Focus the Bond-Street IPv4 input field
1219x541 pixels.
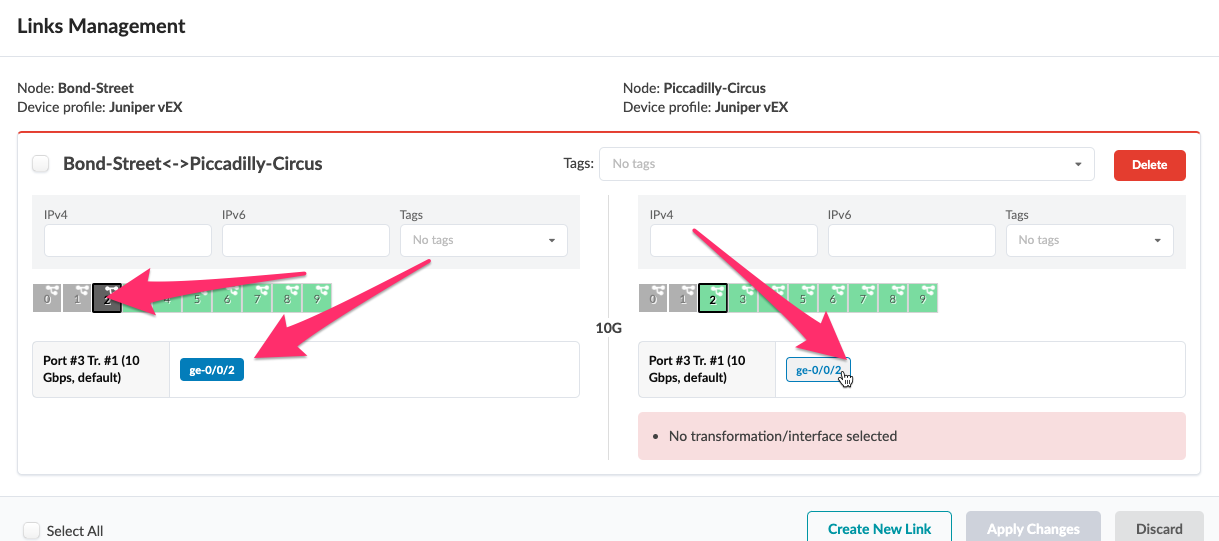point(128,240)
